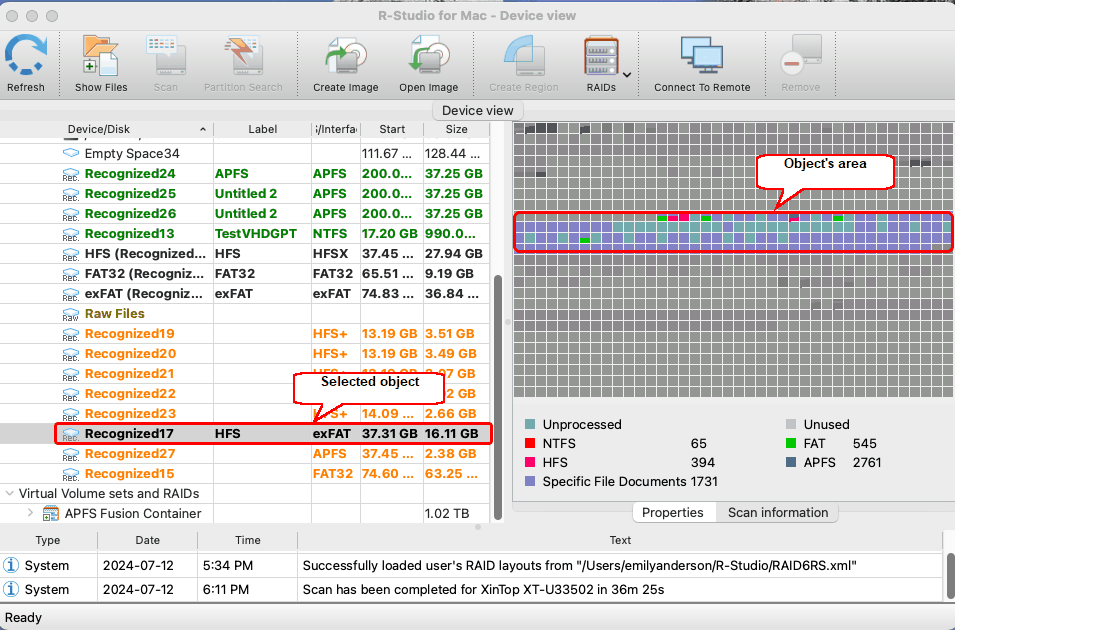This screenshot has height=630, width=1116.
Task: Select the 5:34 PM RAID layouts log entry
Action: (x=471, y=566)
